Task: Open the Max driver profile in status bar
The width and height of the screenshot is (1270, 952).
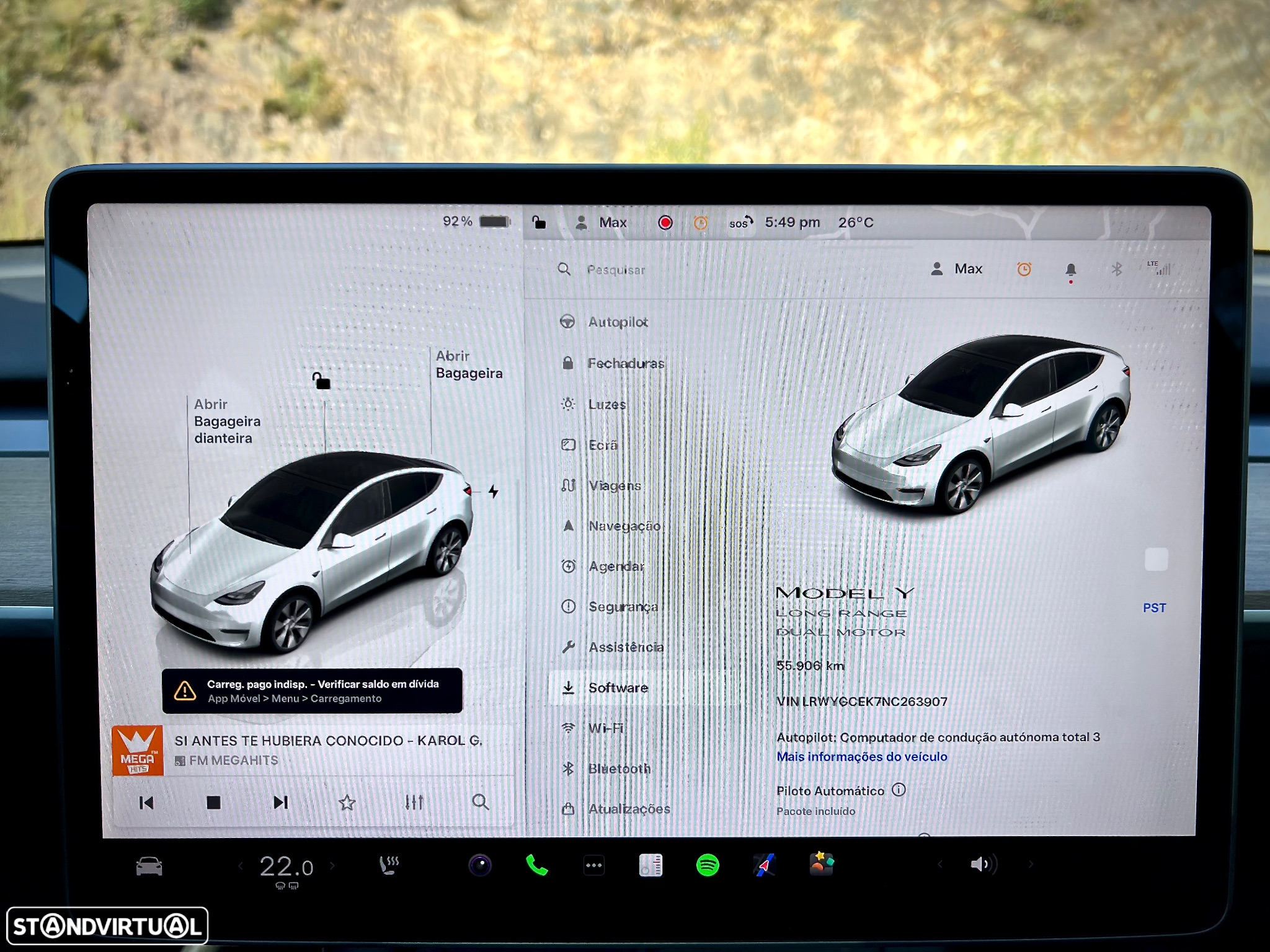Action: [x=601, y=223]
